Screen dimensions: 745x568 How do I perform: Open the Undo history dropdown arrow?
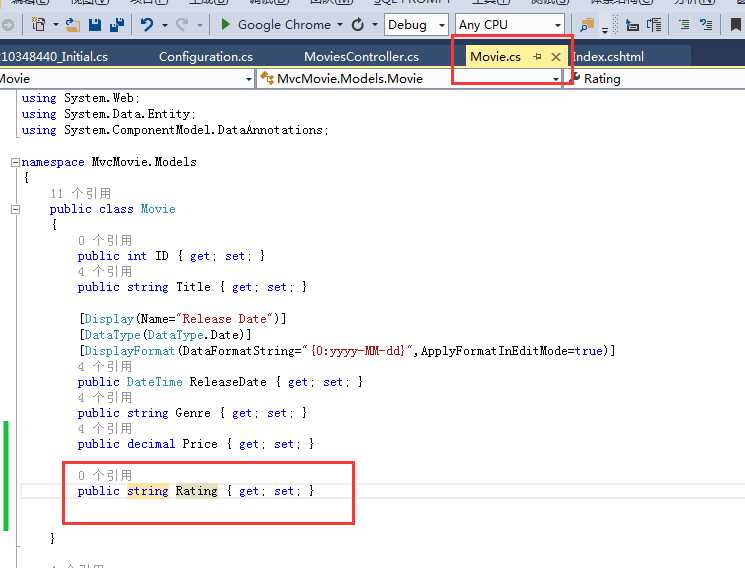(x=164, y=25)
